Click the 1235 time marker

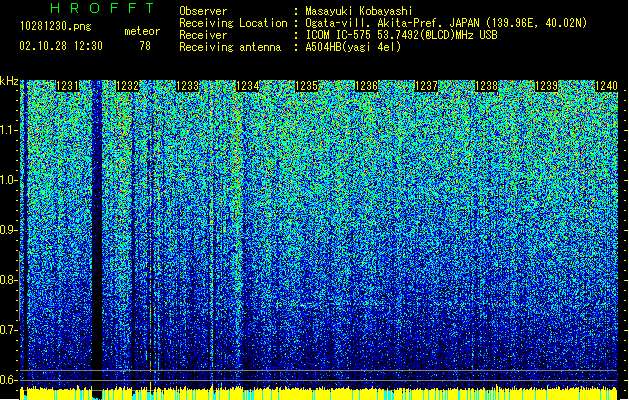pyautogui.click(x=306, y=86)
